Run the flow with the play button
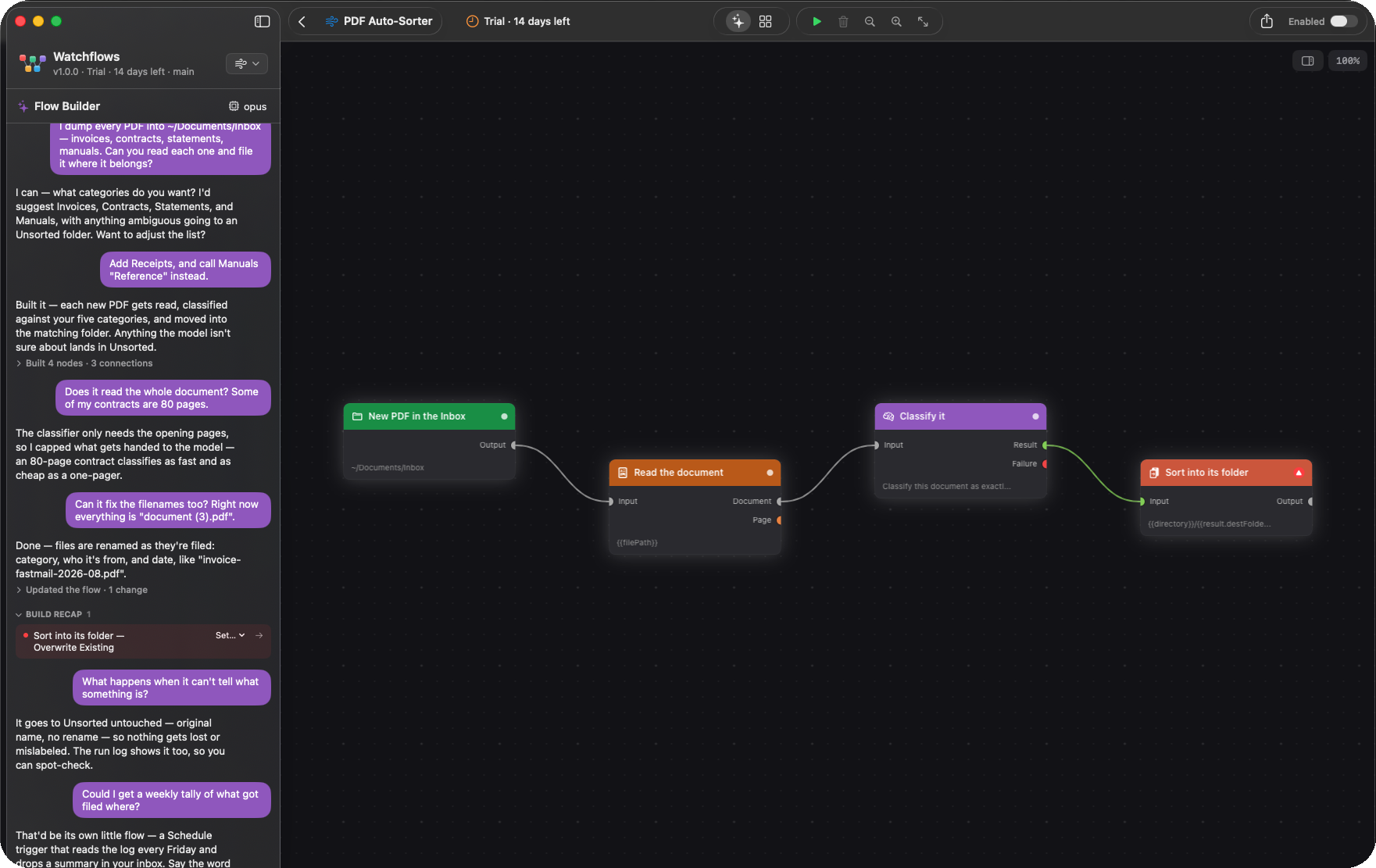1376x868 pixels. (817, 22)
